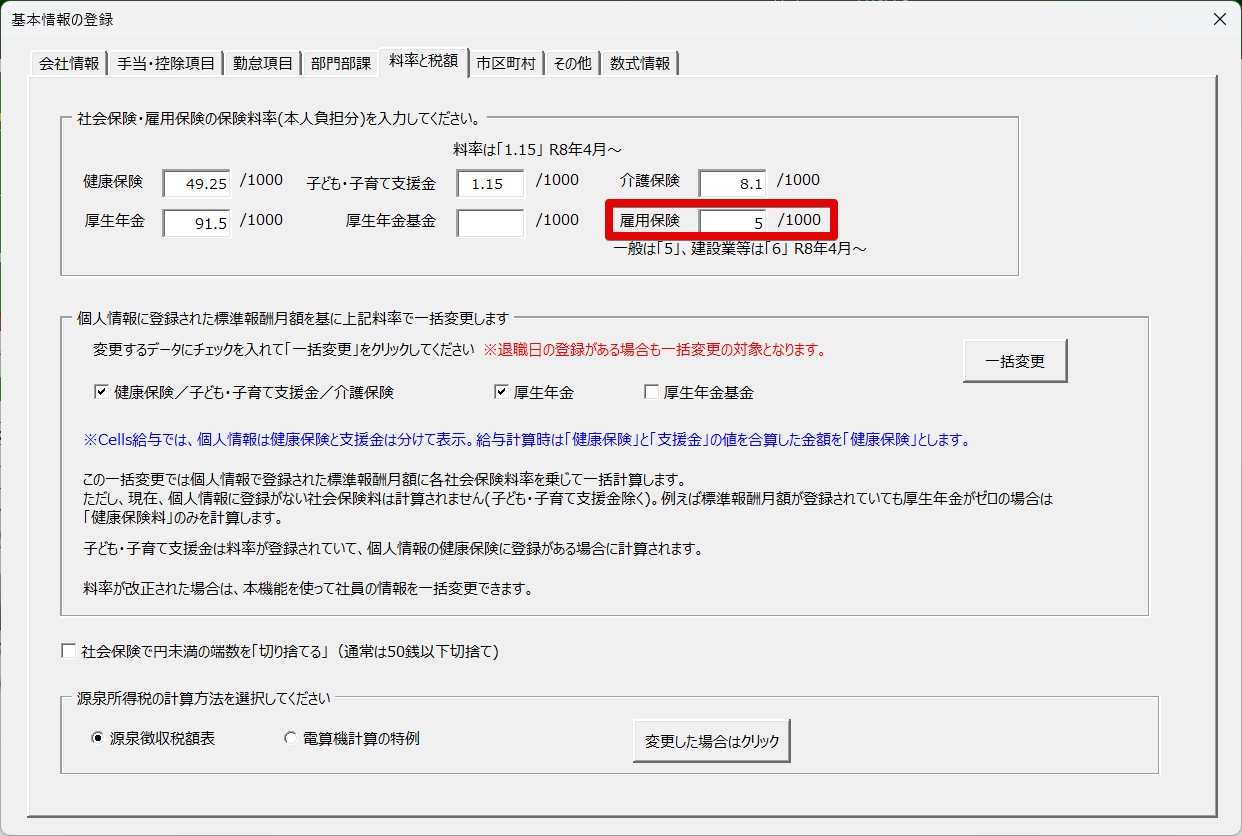
Task: Switch to the 手当・控除項目 tab
Action: point(165,63)
